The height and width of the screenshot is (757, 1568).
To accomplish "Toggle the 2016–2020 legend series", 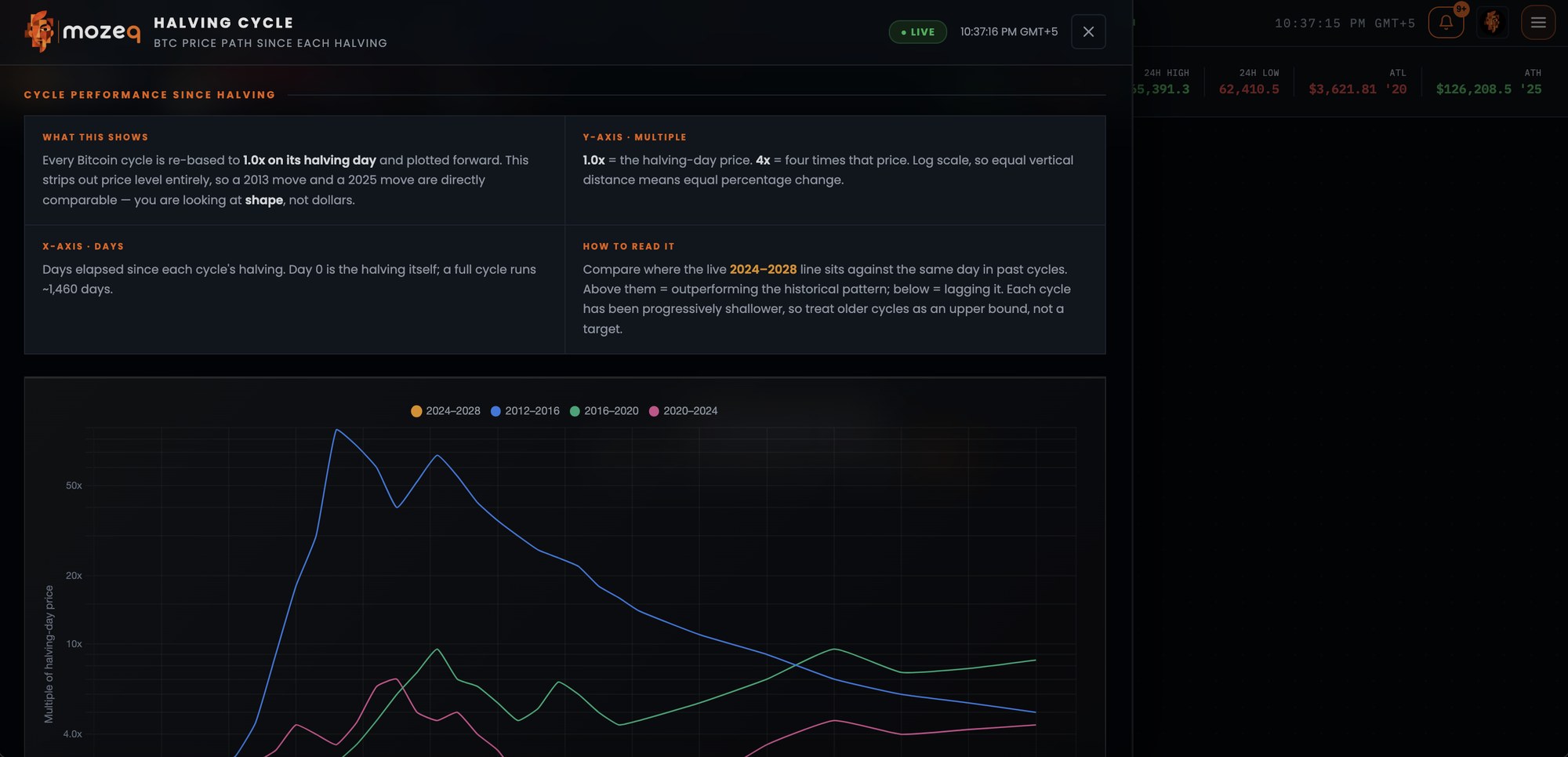I will (x=604, y=411).
